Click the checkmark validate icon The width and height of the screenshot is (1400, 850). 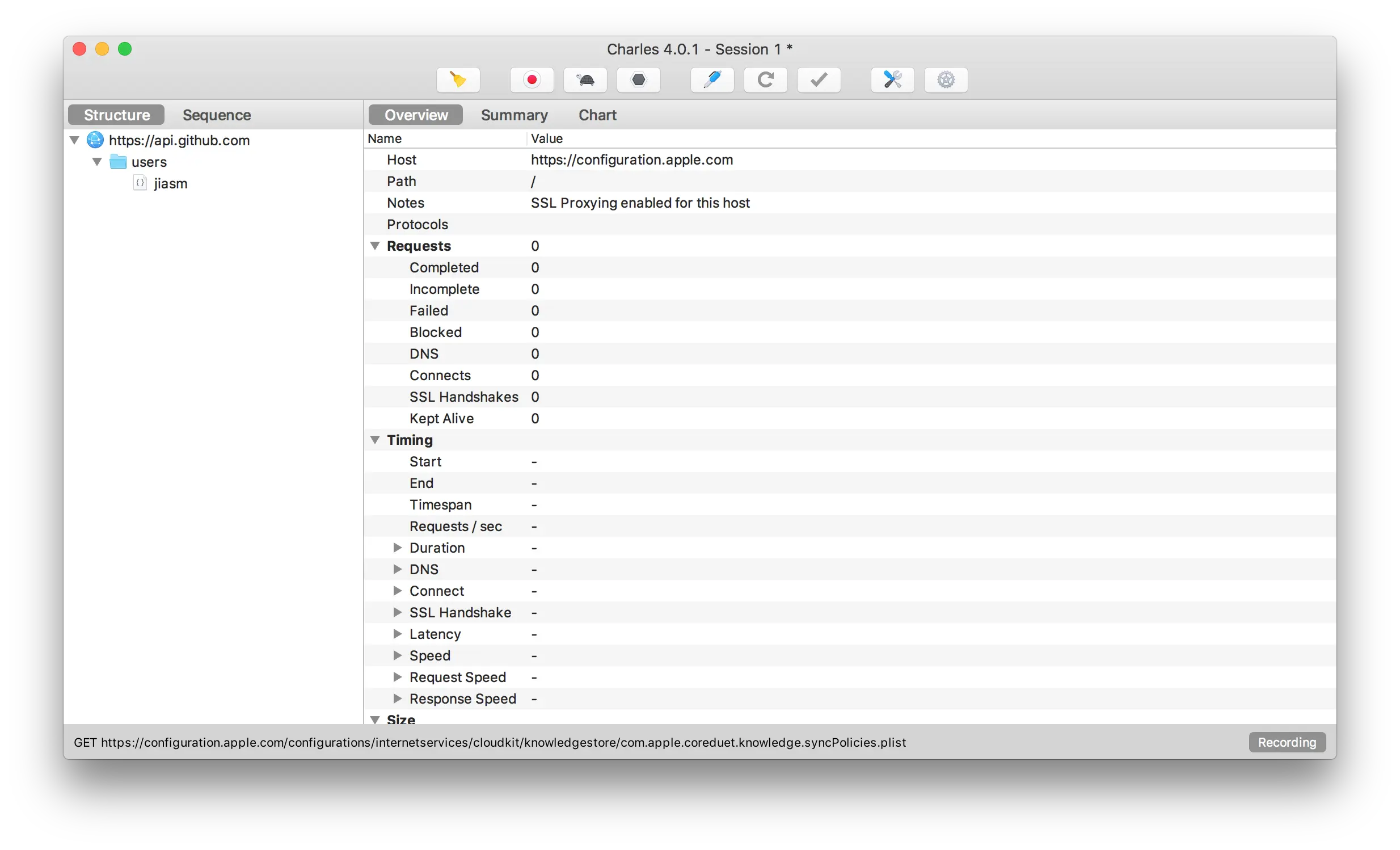[x=819, y=79]
